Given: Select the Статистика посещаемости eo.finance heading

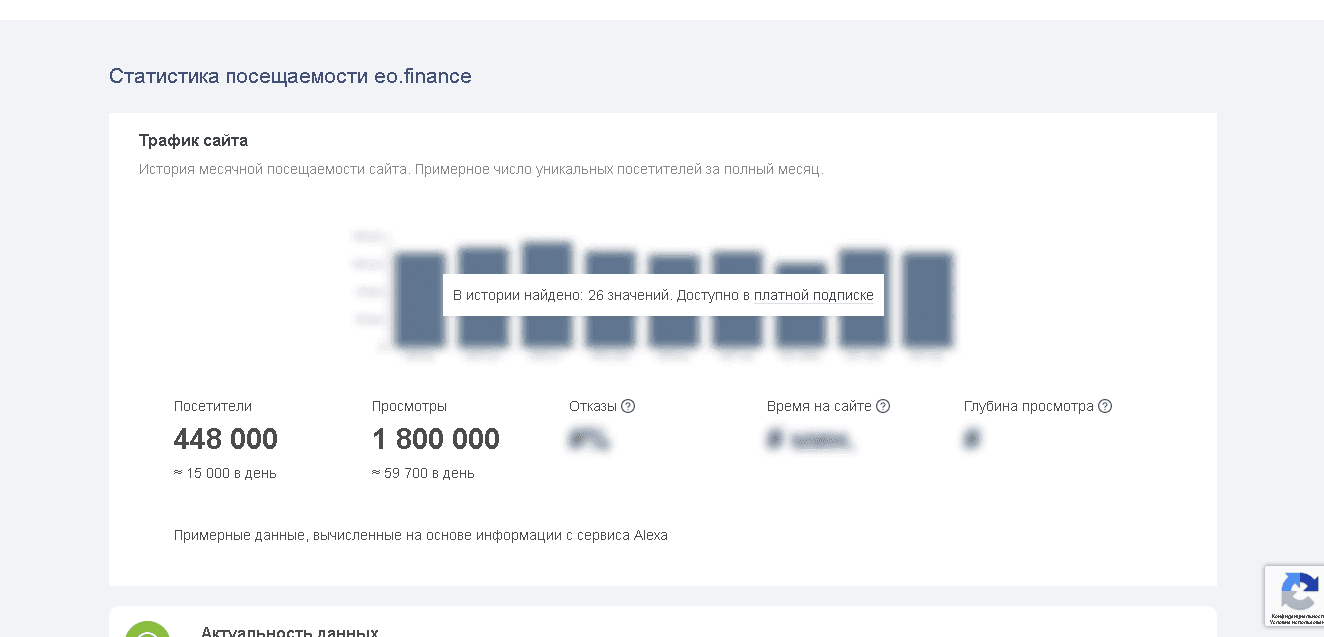Looking at the screenshot, I should click(290, 76).
